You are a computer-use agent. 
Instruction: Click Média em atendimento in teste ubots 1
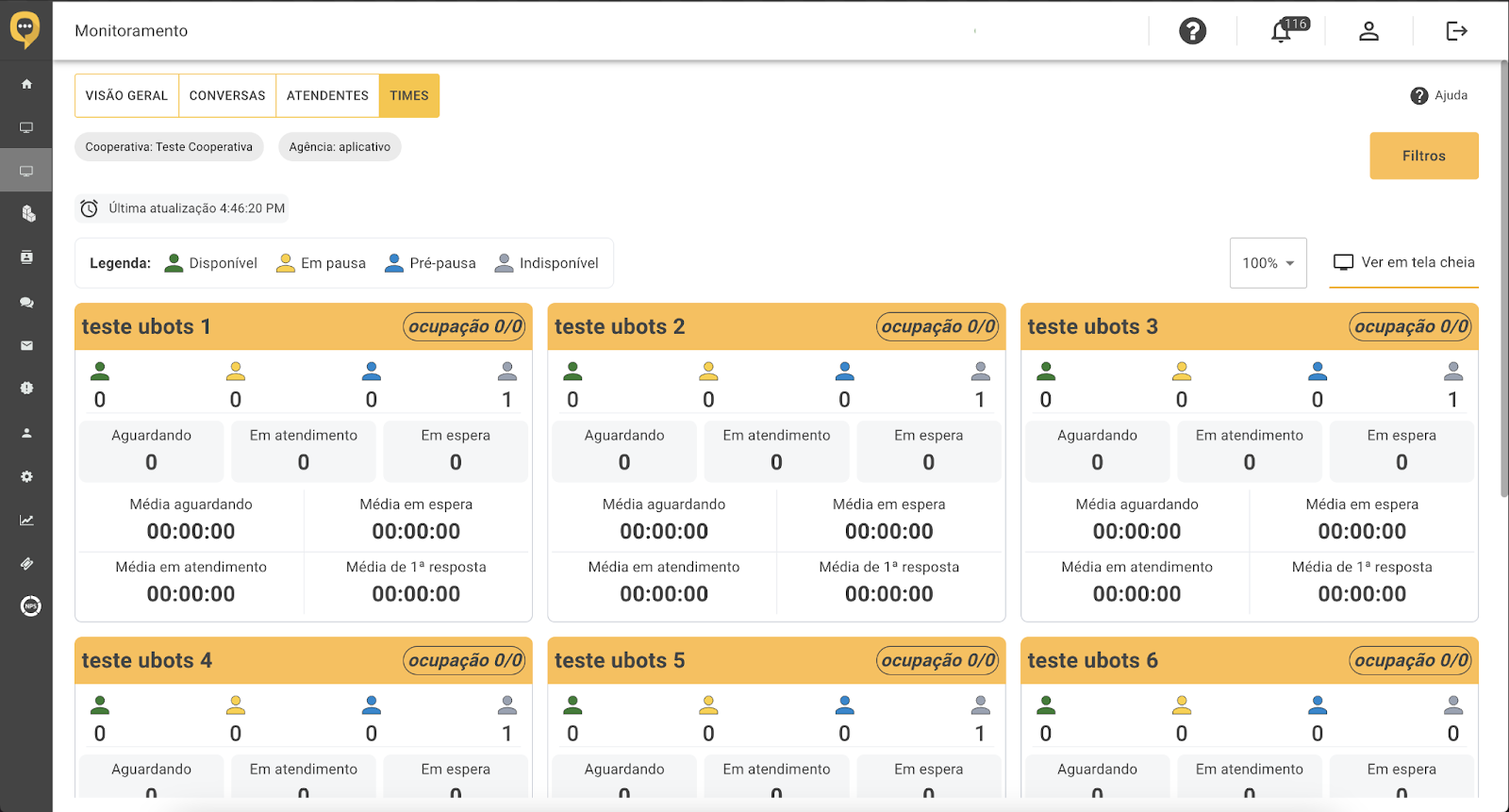(x=191, y=582)
